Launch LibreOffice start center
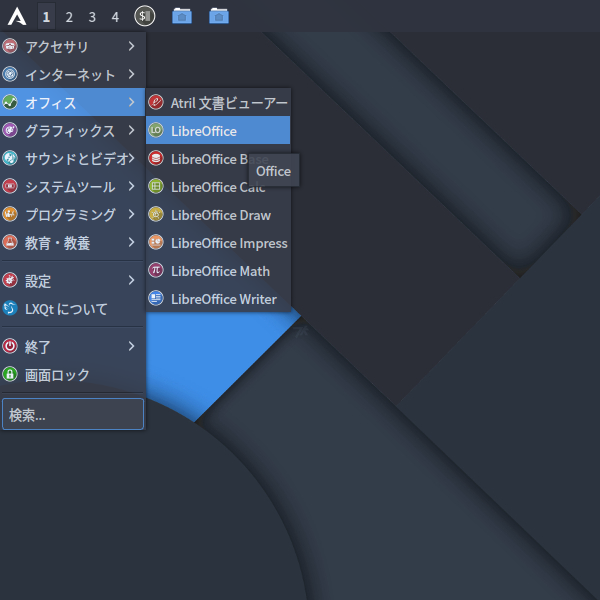 (218, 130)
